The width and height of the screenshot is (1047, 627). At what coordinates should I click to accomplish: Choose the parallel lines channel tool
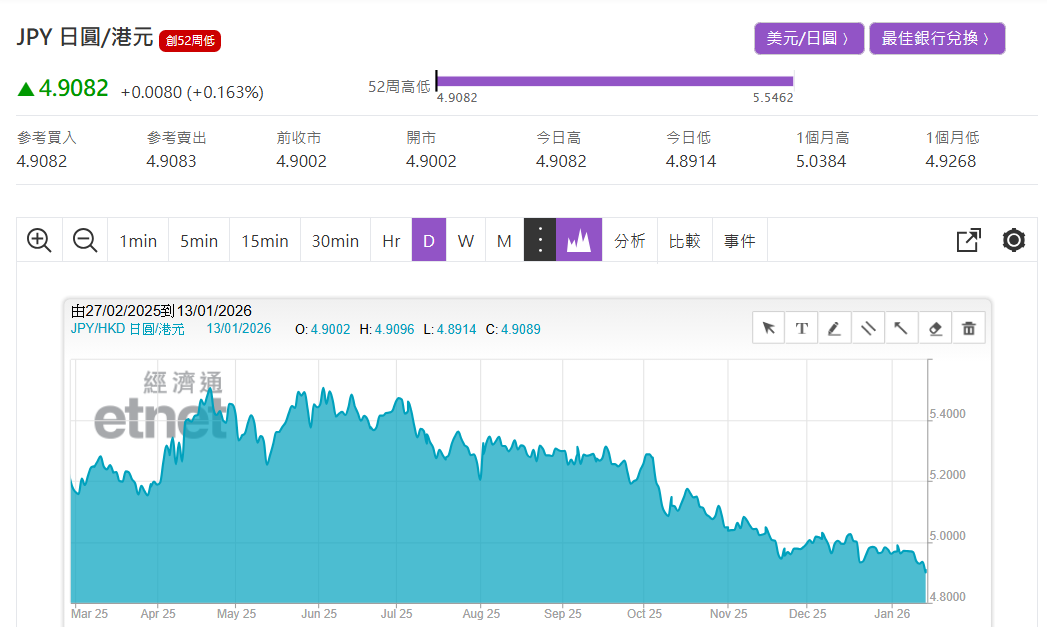coord(868,328)
